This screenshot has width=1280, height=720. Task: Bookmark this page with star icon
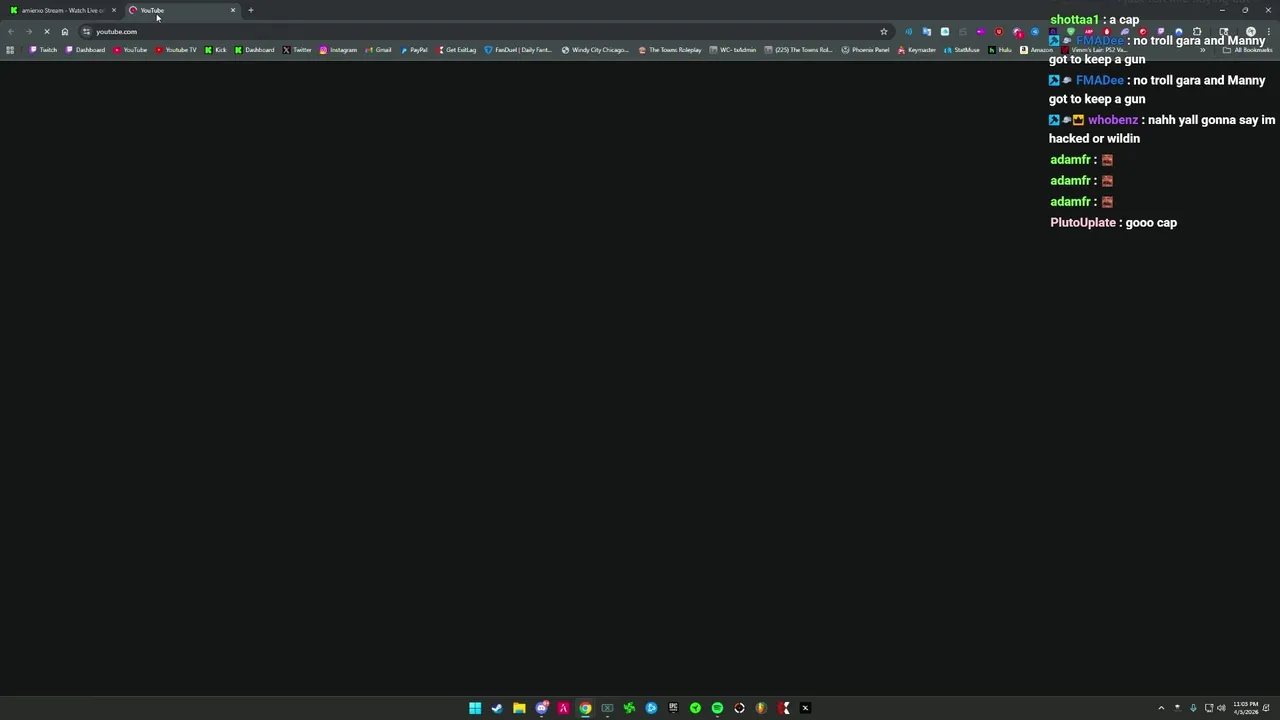tap(884, 32)
